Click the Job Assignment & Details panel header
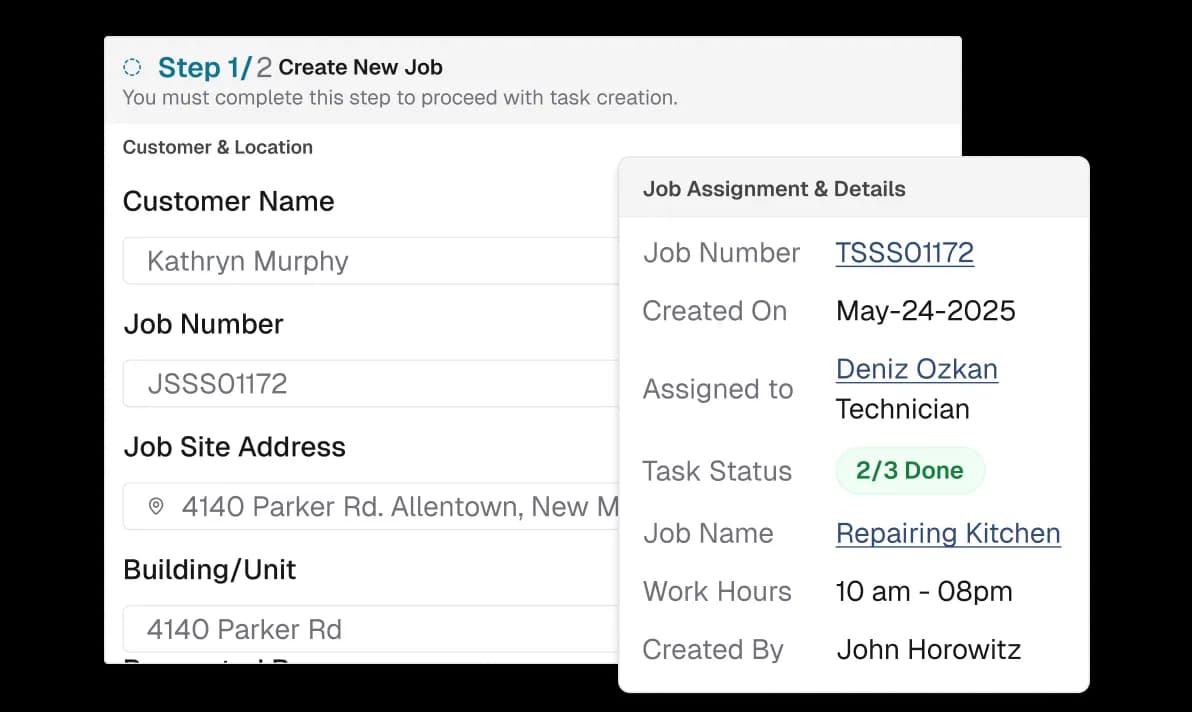Screen dimensions: 1192x712 (x=773, y=188)
